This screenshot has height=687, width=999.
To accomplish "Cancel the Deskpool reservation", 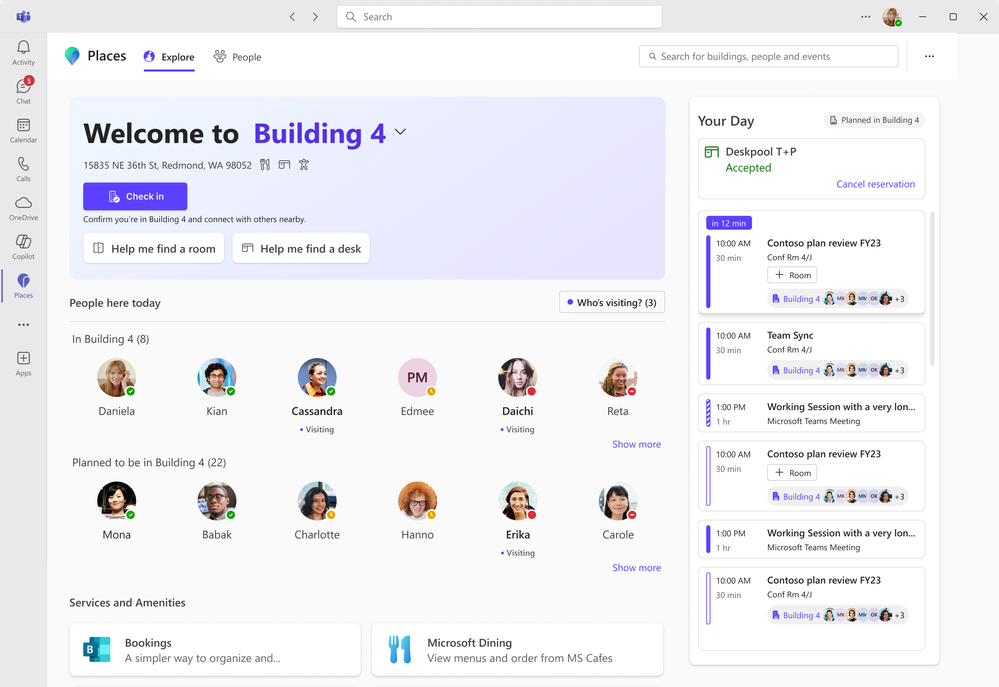I will coord(875,184).
